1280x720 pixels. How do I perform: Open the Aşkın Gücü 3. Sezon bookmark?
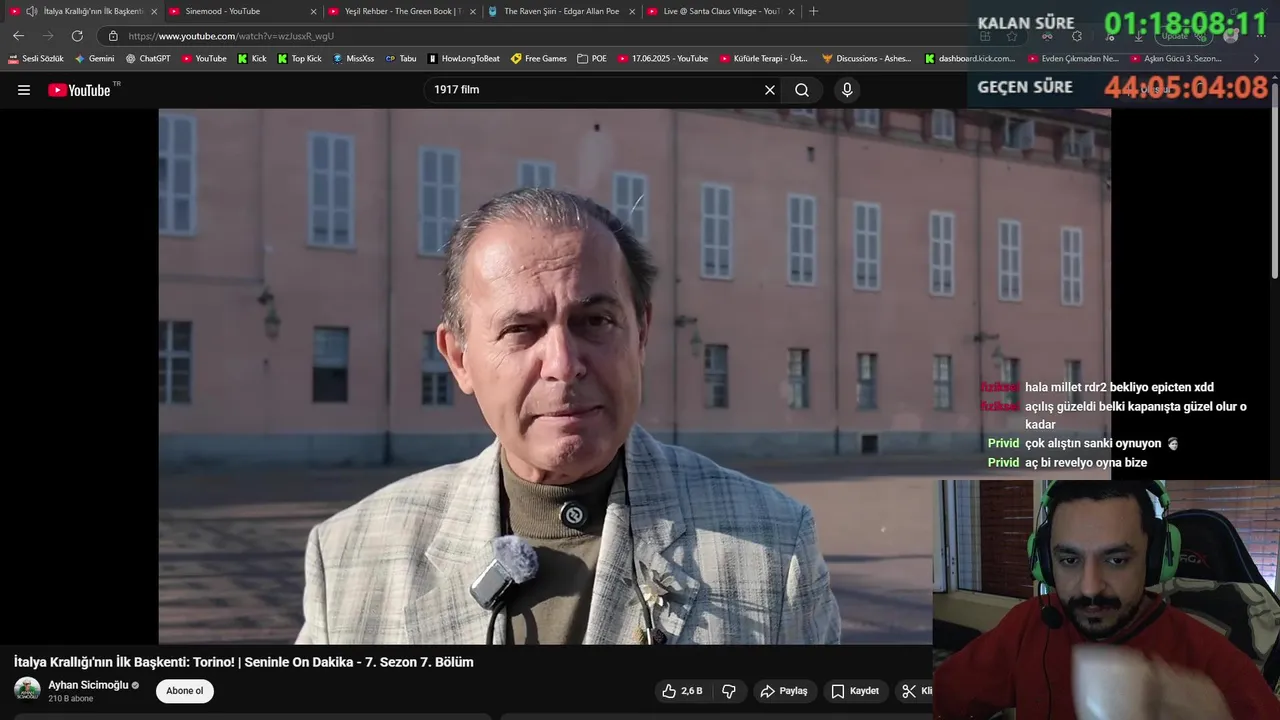[x=1176, y=59]
